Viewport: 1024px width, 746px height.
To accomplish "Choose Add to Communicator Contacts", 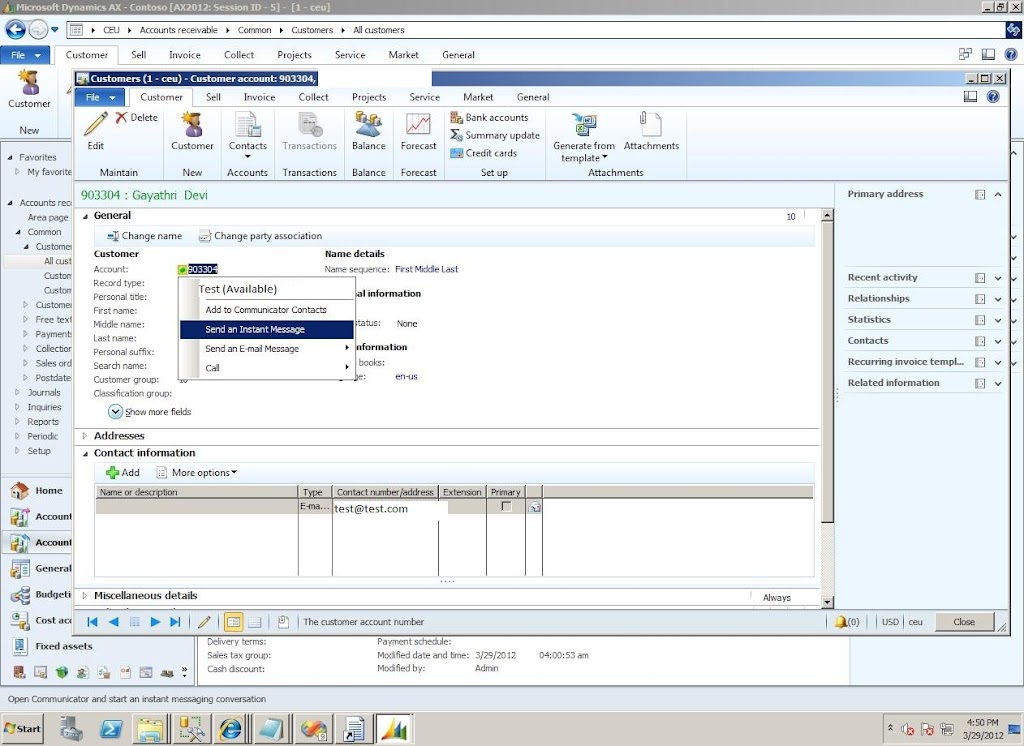I will 266,310.
